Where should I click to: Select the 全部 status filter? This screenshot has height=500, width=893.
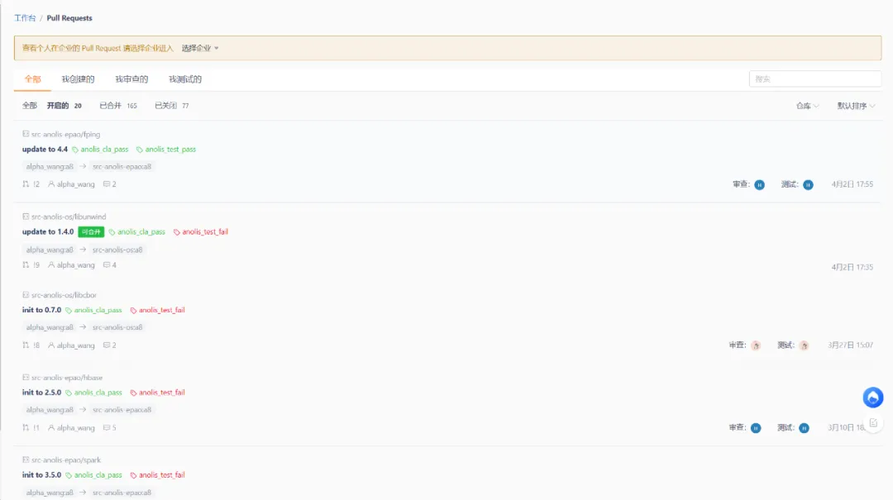click(30, 105)
